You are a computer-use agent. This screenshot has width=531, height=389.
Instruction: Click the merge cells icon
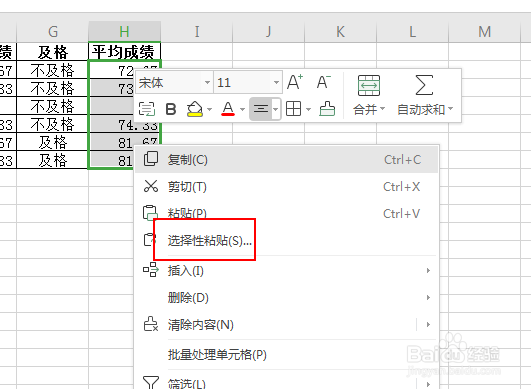[x=369, y=85]
